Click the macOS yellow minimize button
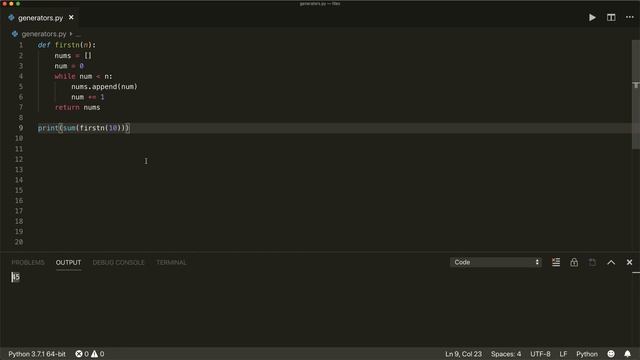640x360 pixels. coord(11,3)
